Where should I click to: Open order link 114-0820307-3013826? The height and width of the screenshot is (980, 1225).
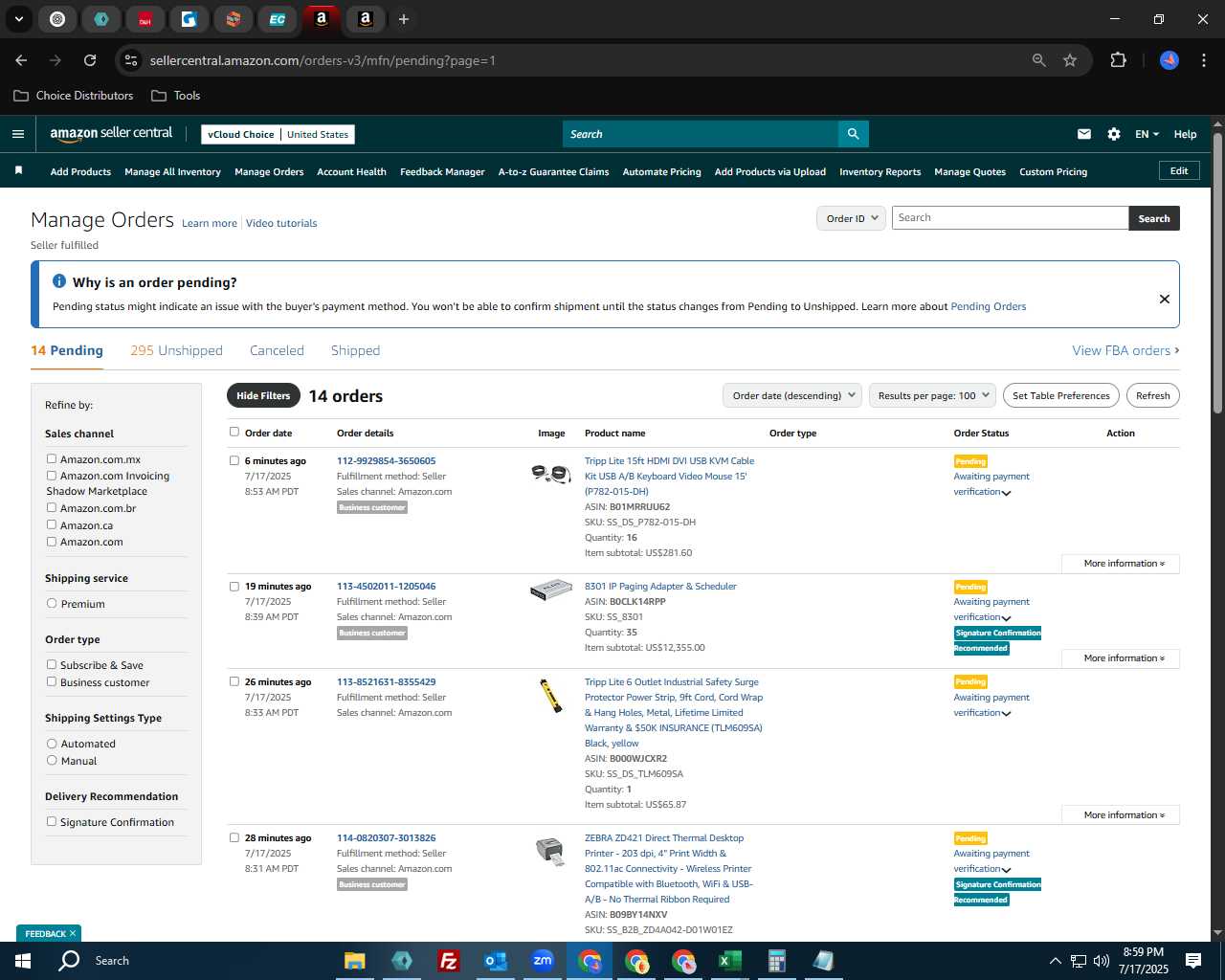tap(386, 837)
